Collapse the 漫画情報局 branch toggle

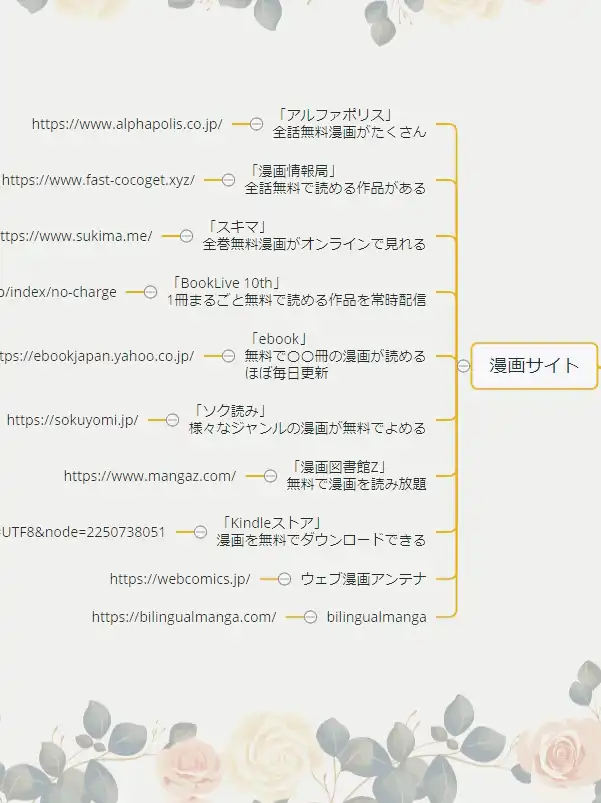pyautogui.click(x=228, y=180)
